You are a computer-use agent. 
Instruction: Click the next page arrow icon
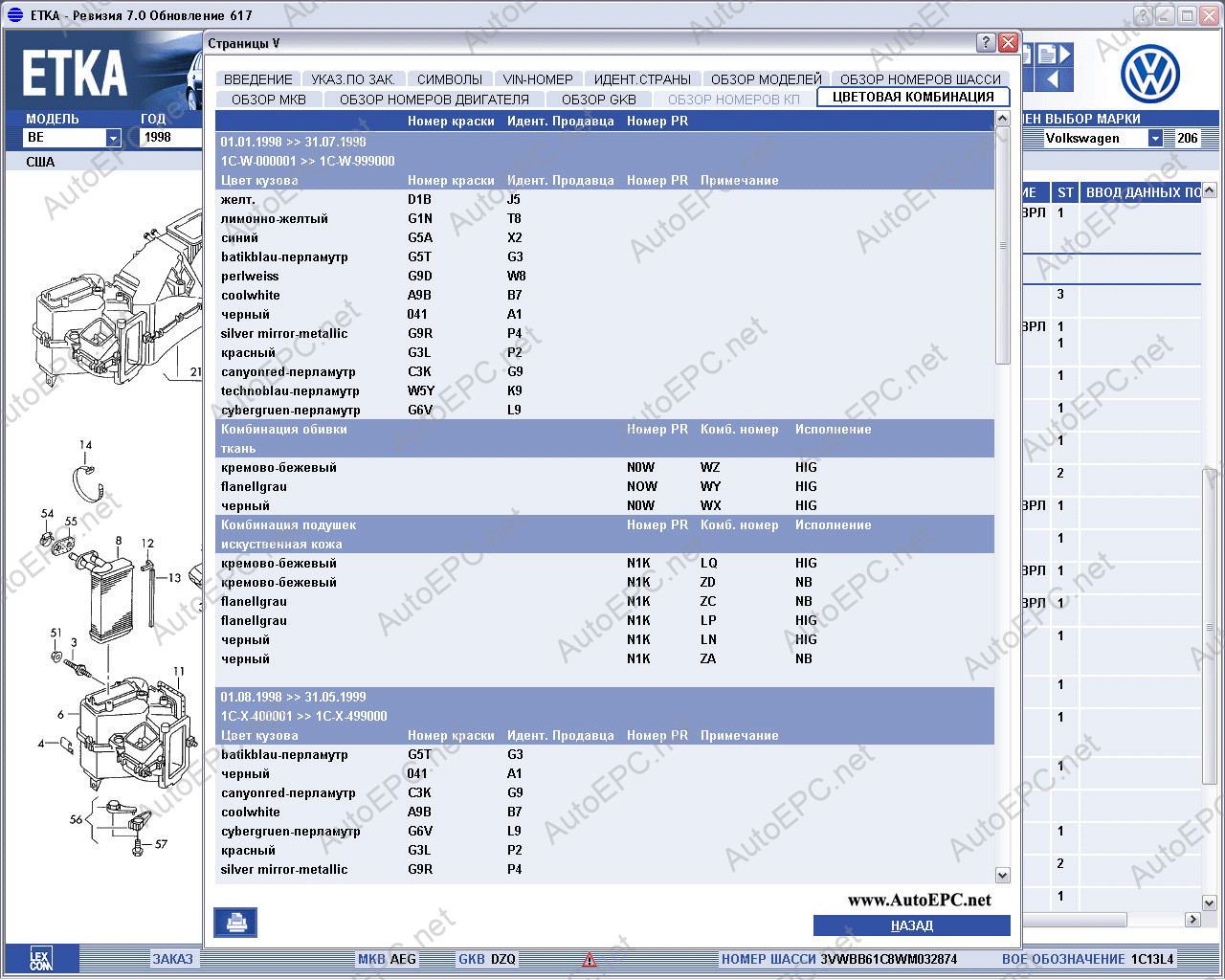[x=1060, y=55]
